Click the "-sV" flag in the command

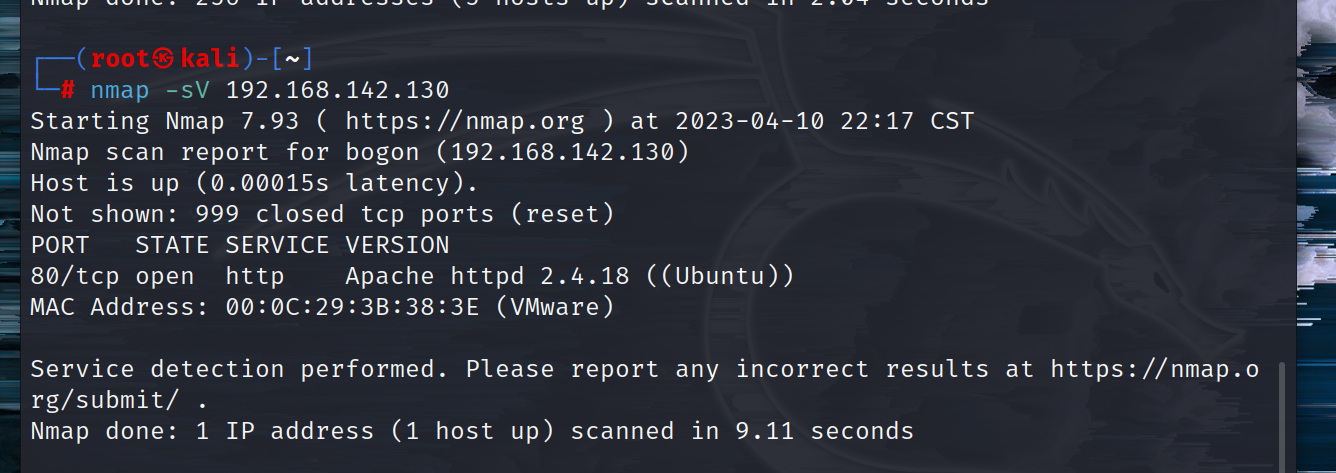(x=188, y=90)
